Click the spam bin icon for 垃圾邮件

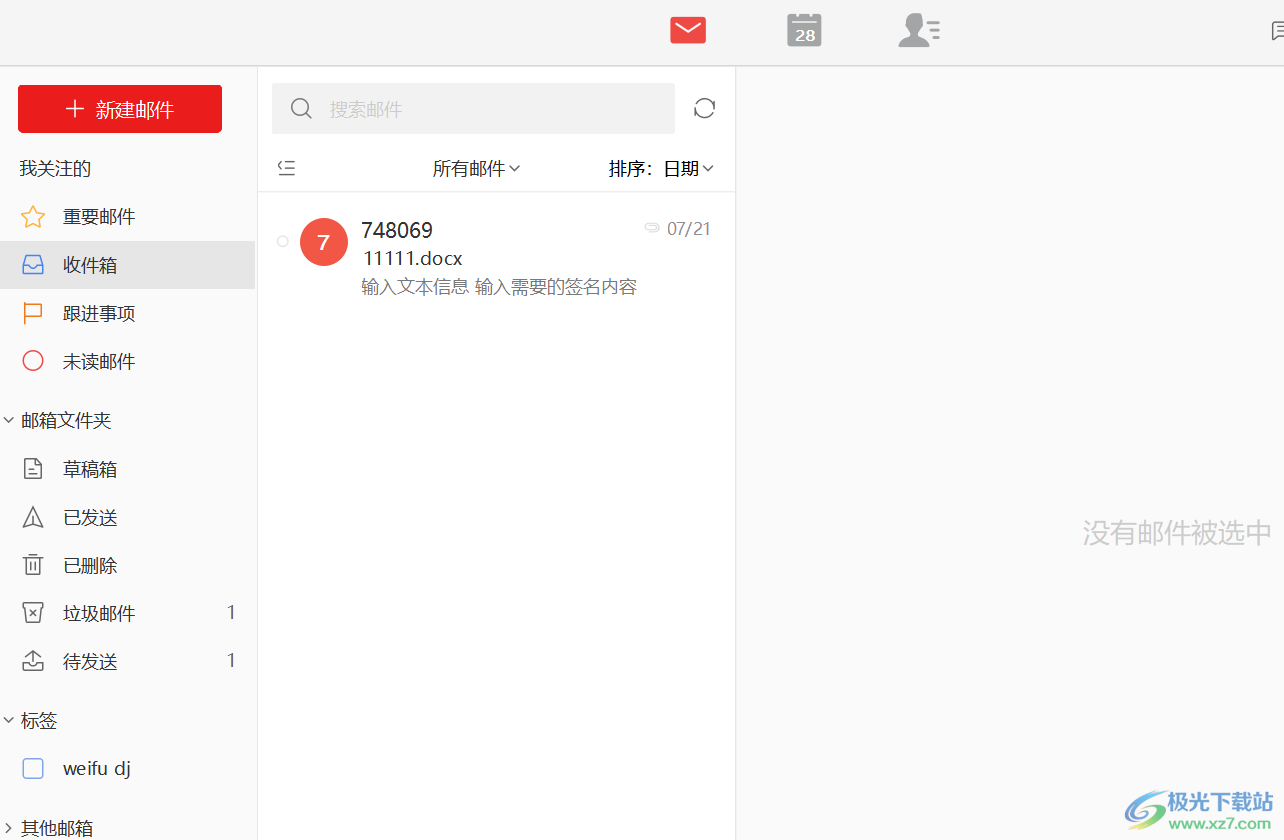33,613
